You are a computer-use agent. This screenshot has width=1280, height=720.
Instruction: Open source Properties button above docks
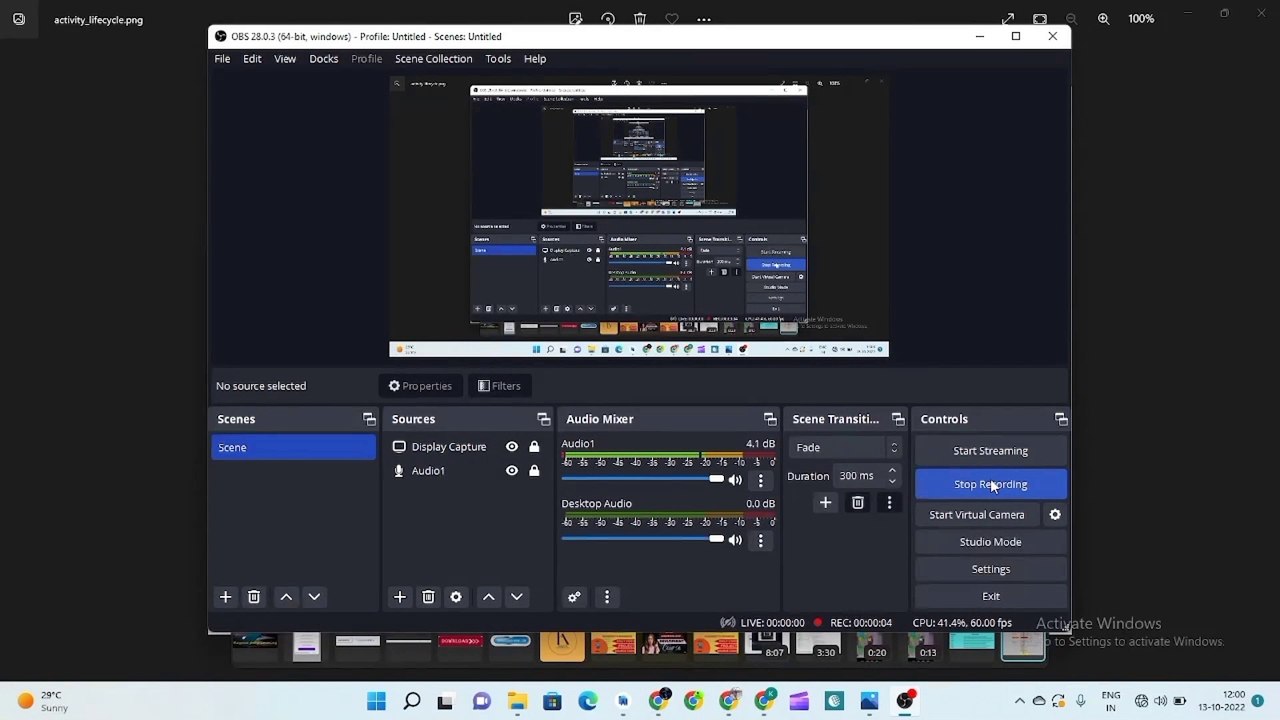420,386
